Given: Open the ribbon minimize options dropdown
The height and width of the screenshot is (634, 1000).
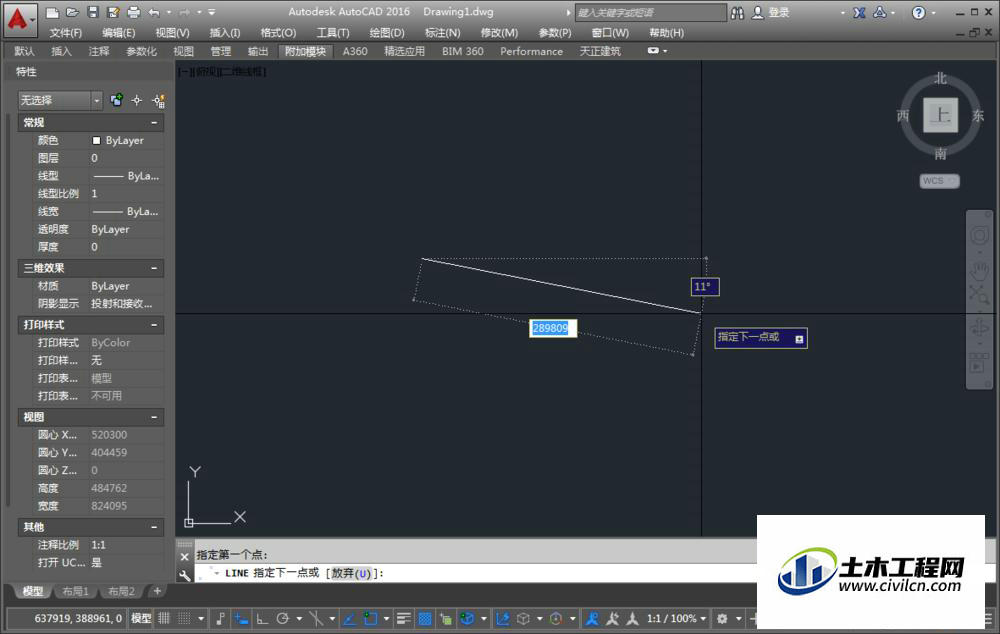Looking at the screenshot, I should (x=657, y=51).
